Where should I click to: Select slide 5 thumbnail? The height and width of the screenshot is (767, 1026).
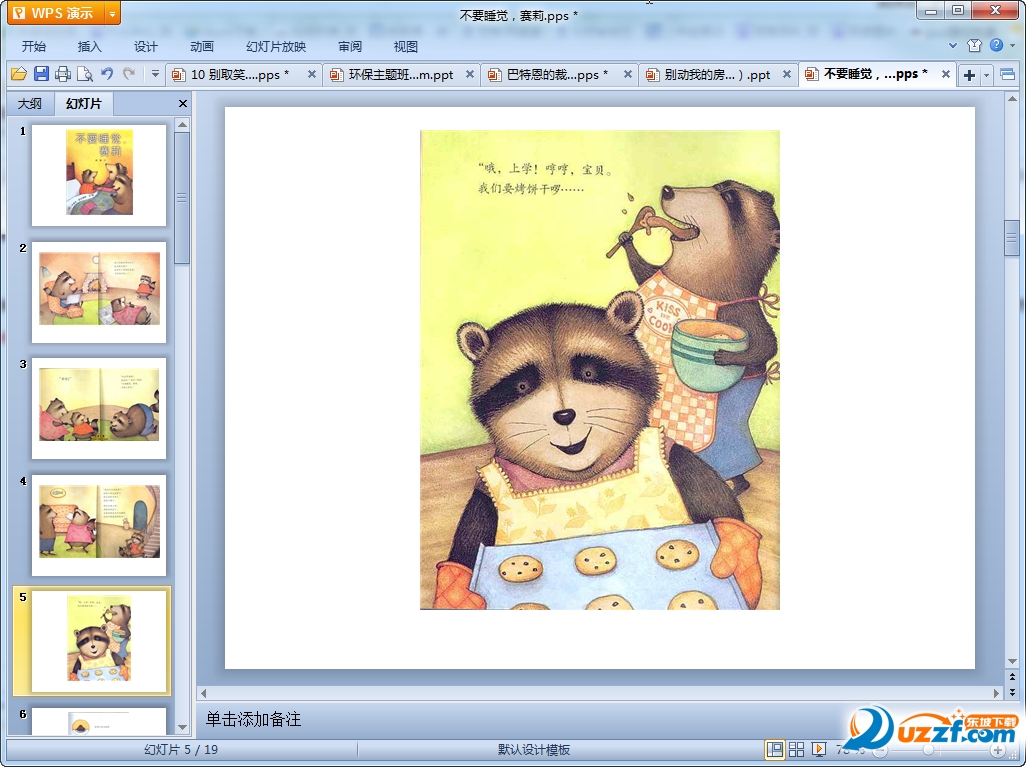99,641
